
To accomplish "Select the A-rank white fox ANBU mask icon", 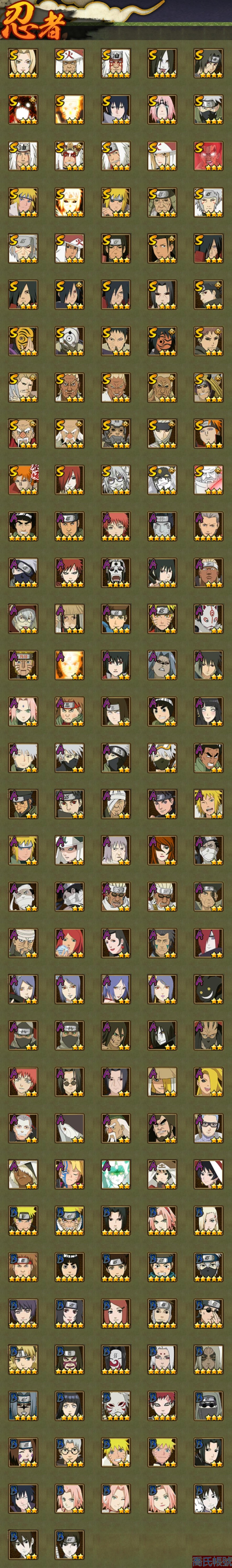I will pyautogui.click(x=208, y=618).
